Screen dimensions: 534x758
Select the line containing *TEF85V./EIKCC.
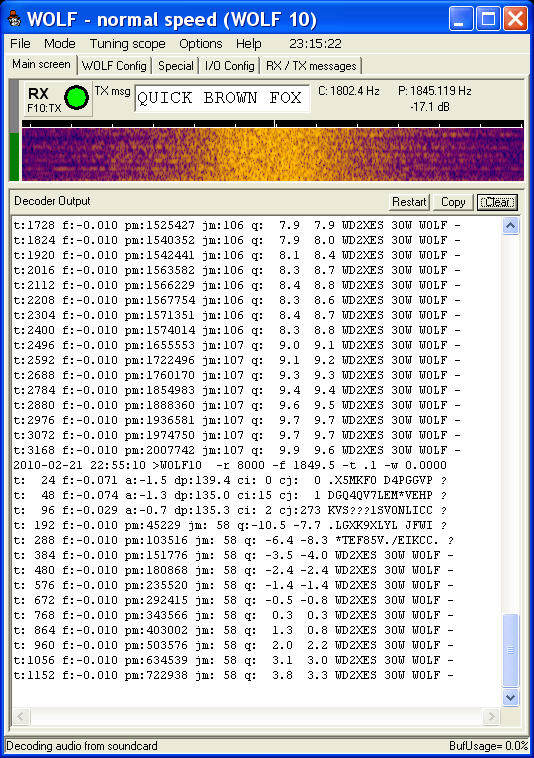pos(233,540)
